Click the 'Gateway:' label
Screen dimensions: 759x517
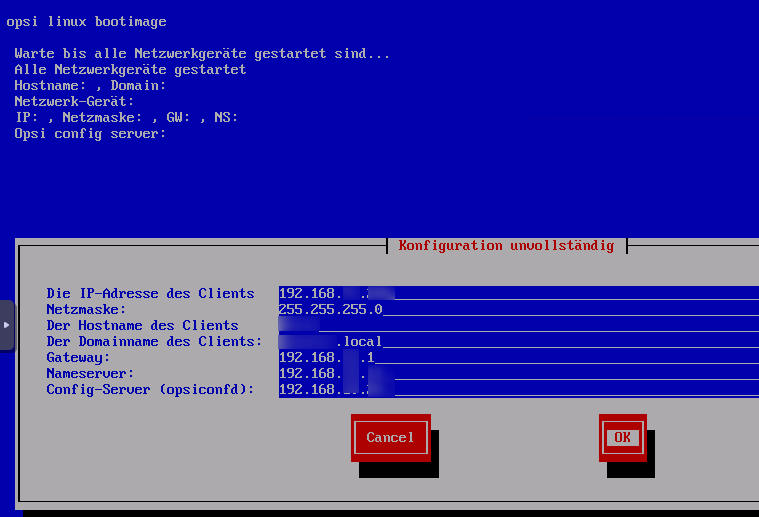pyautogui.click(x=78, y=357)
